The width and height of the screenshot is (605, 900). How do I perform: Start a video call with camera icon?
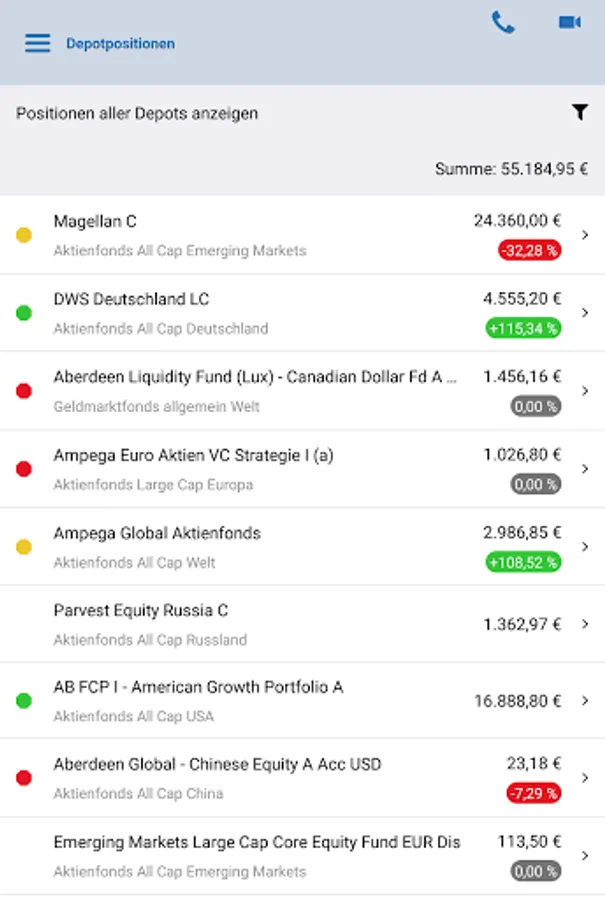pos(569,22)
